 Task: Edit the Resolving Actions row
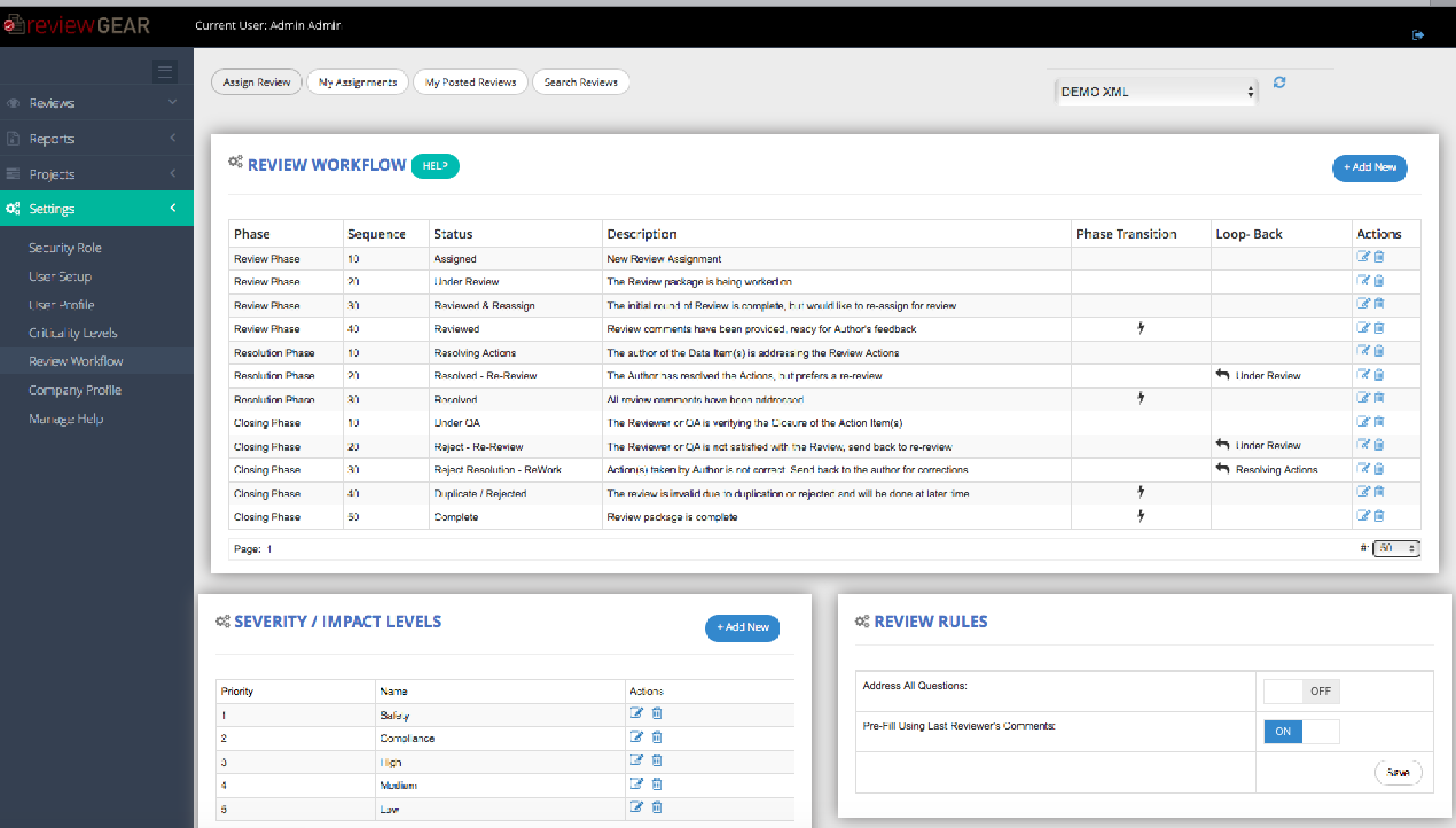tap(1363, 350)
